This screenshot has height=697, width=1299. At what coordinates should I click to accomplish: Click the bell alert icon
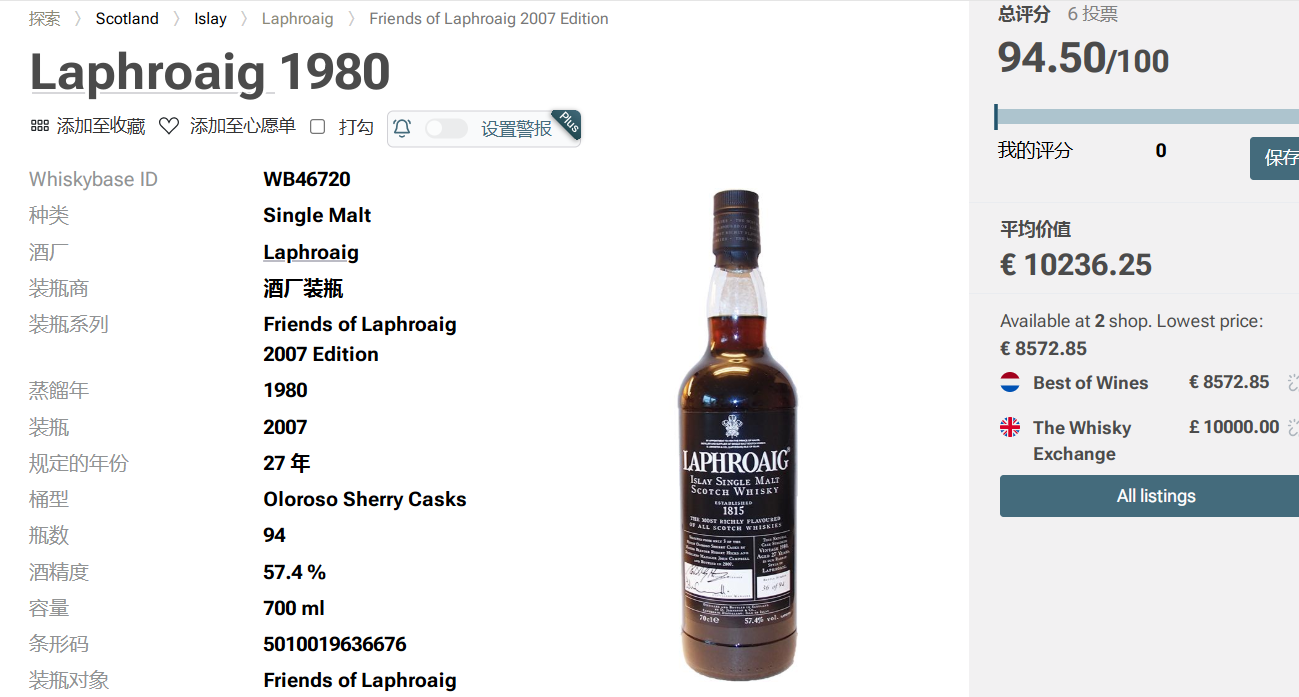pos(402,128)
